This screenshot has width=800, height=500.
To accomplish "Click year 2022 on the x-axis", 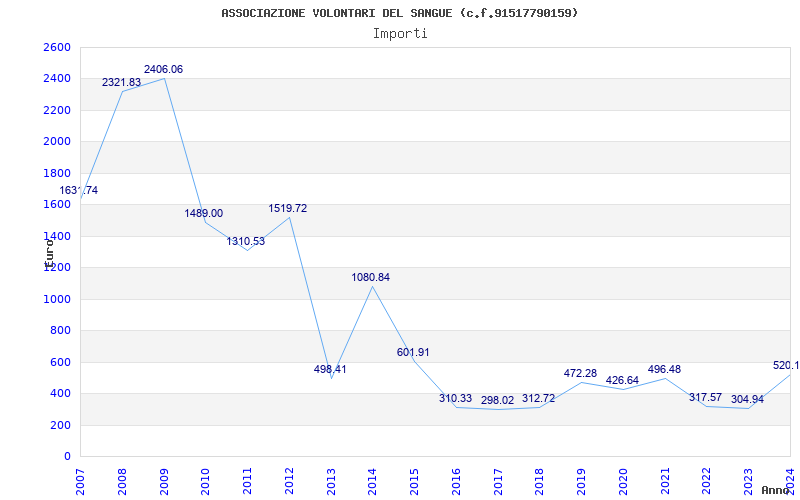I will (x=707, y=482).
